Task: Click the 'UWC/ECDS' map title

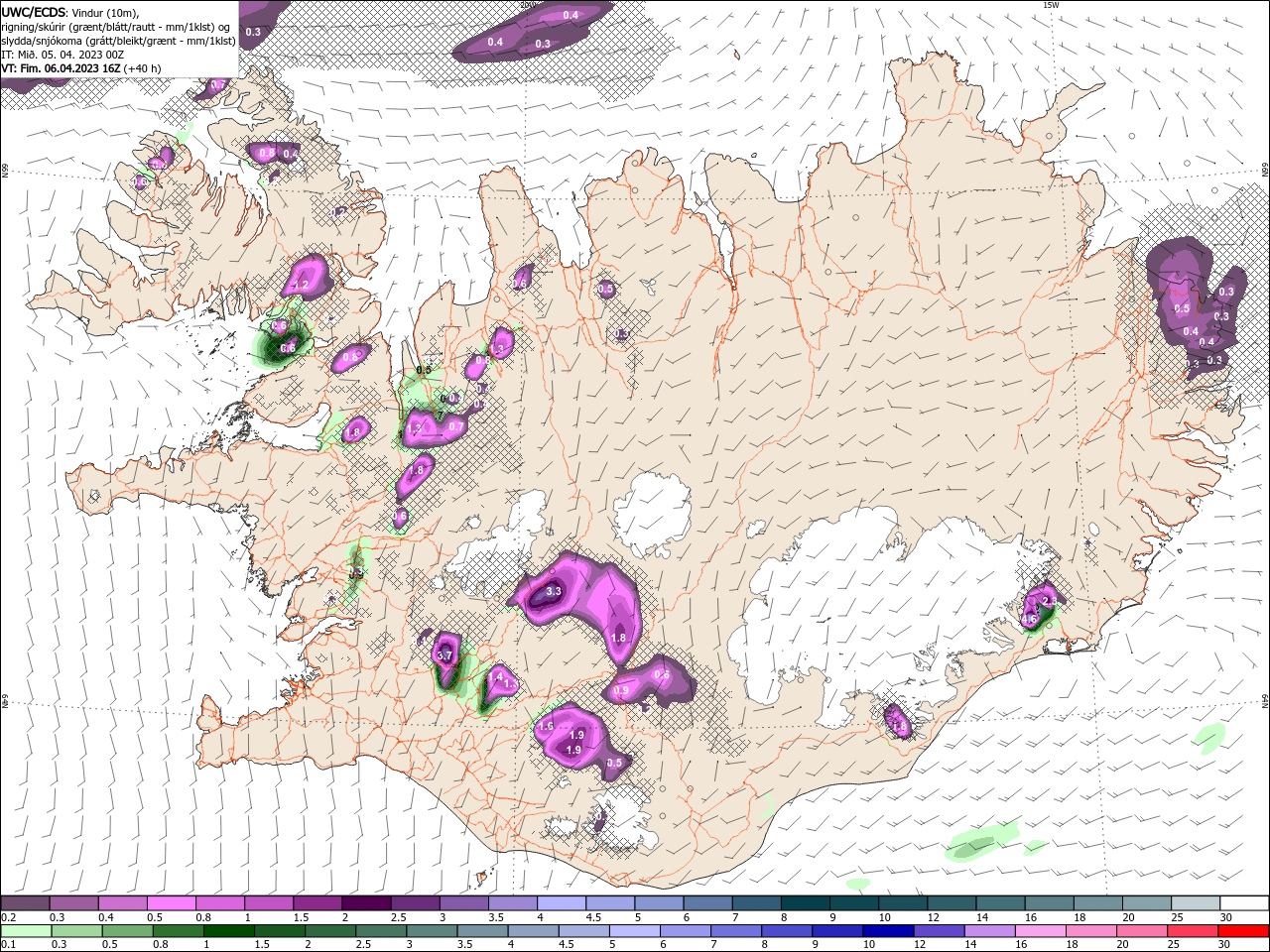Action: point(35,11)
